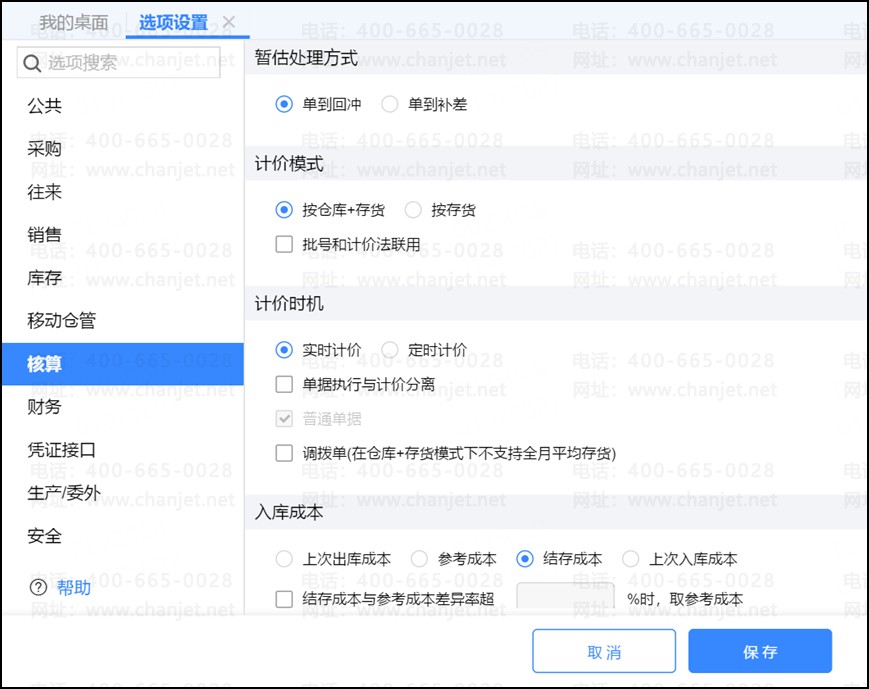The image size is (869, 689).
Task: Click the 取消 button
Action: 604,651
